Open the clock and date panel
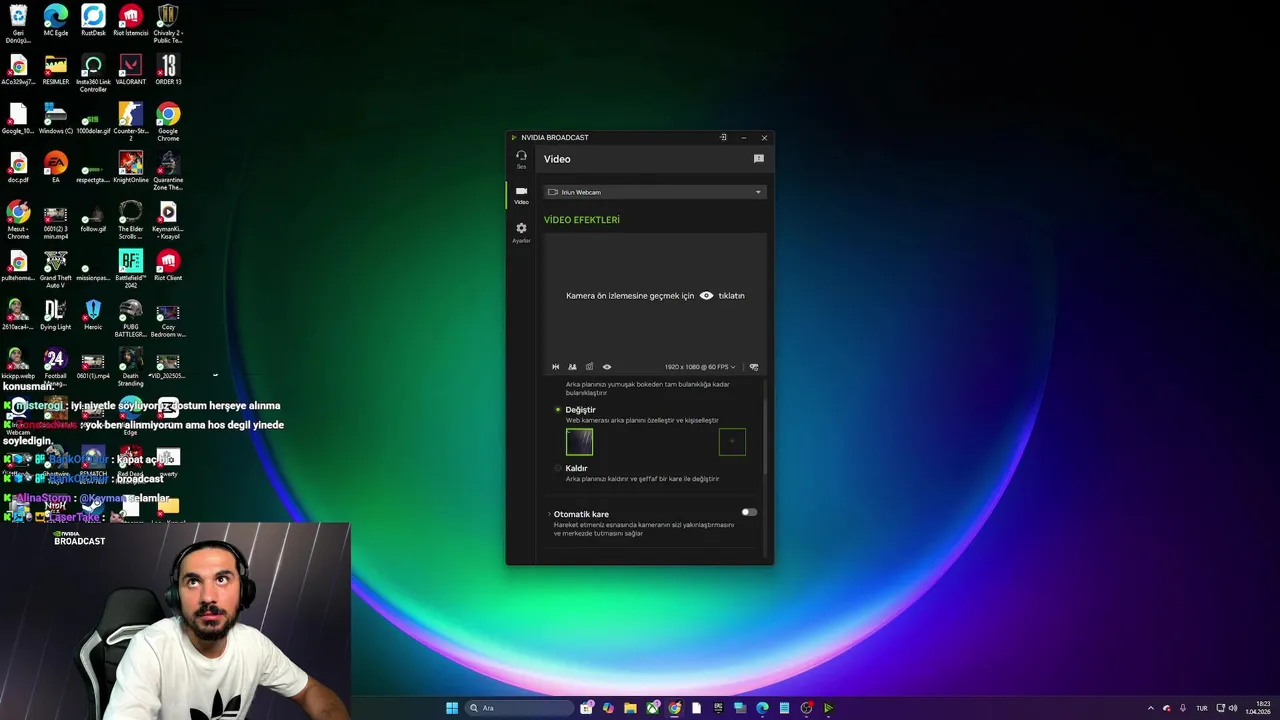The height and width of the screenshot is (720, 1280). (x=1257, y=708)
